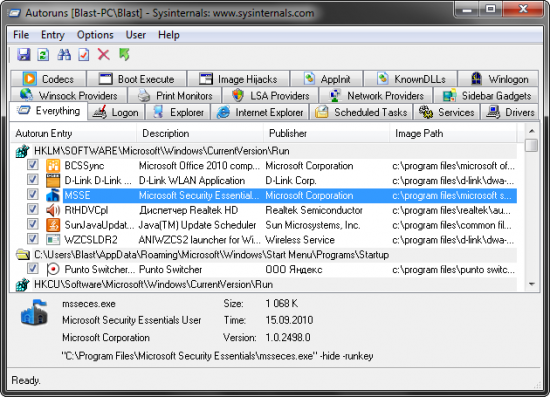Switch to the Logon tab
550x397 pixels.
click(116, 112)
